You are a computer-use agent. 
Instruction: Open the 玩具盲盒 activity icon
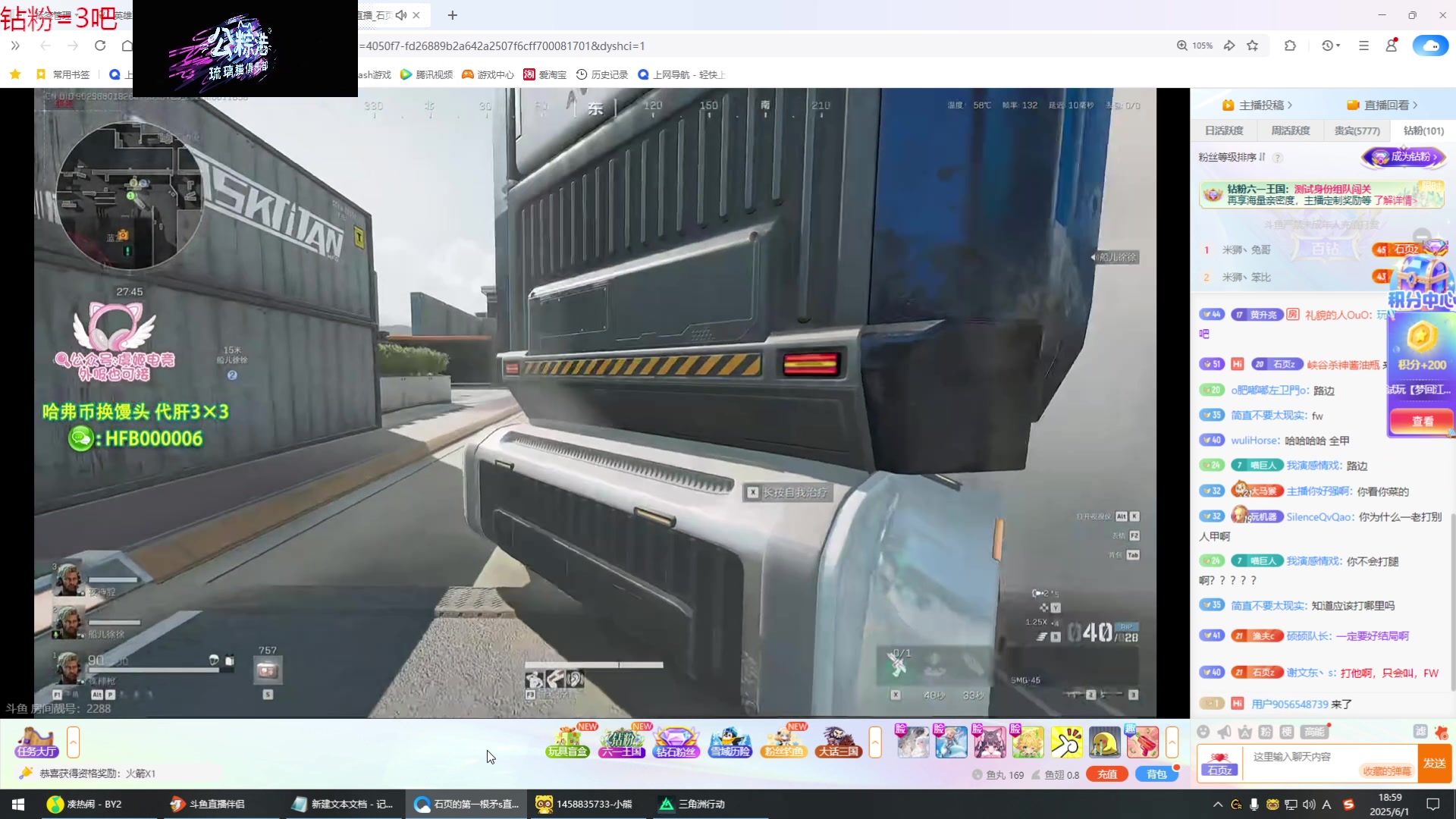point(567,742)
